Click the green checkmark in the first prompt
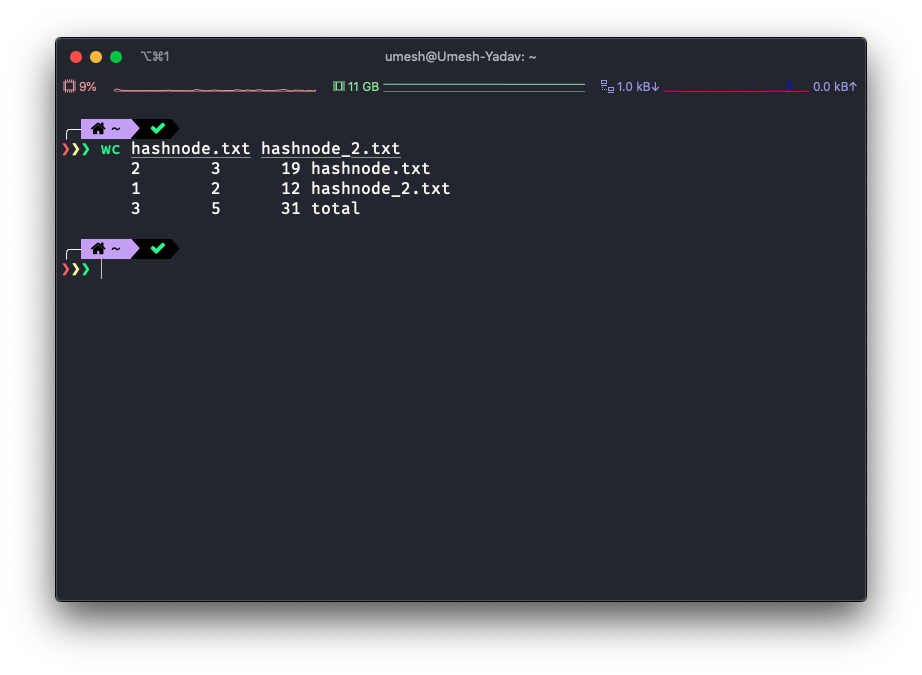This screenshot has height=675, width=922. (x=157, y=129)
